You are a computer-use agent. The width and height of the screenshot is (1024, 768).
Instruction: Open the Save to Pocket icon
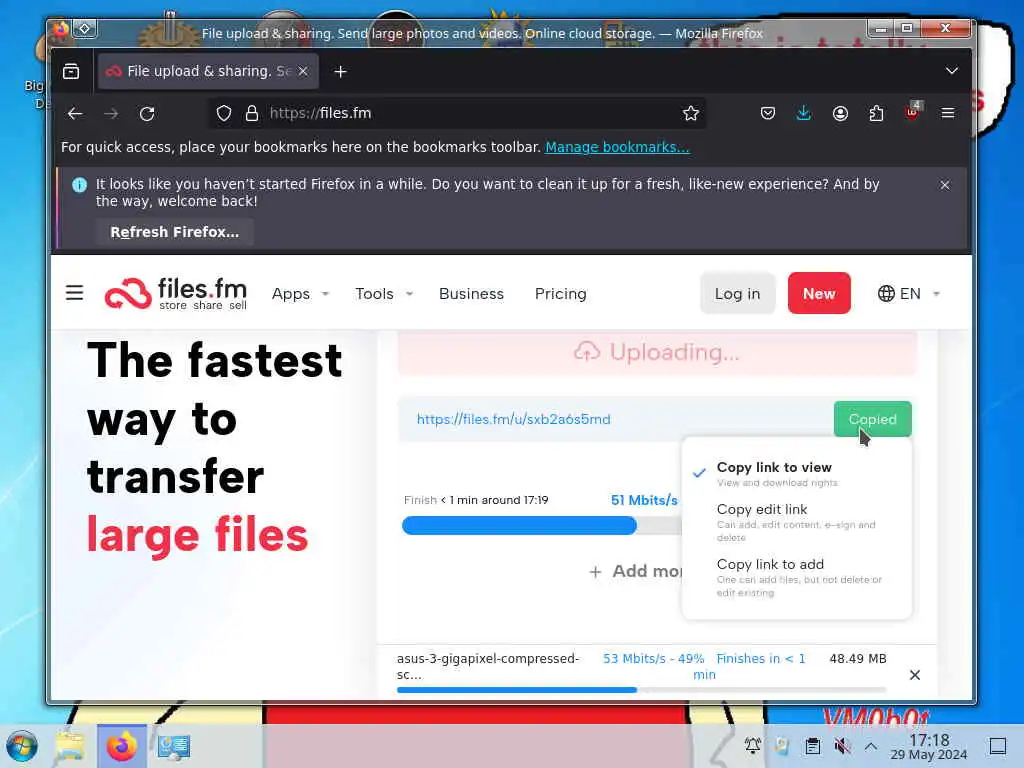(768, 113)
